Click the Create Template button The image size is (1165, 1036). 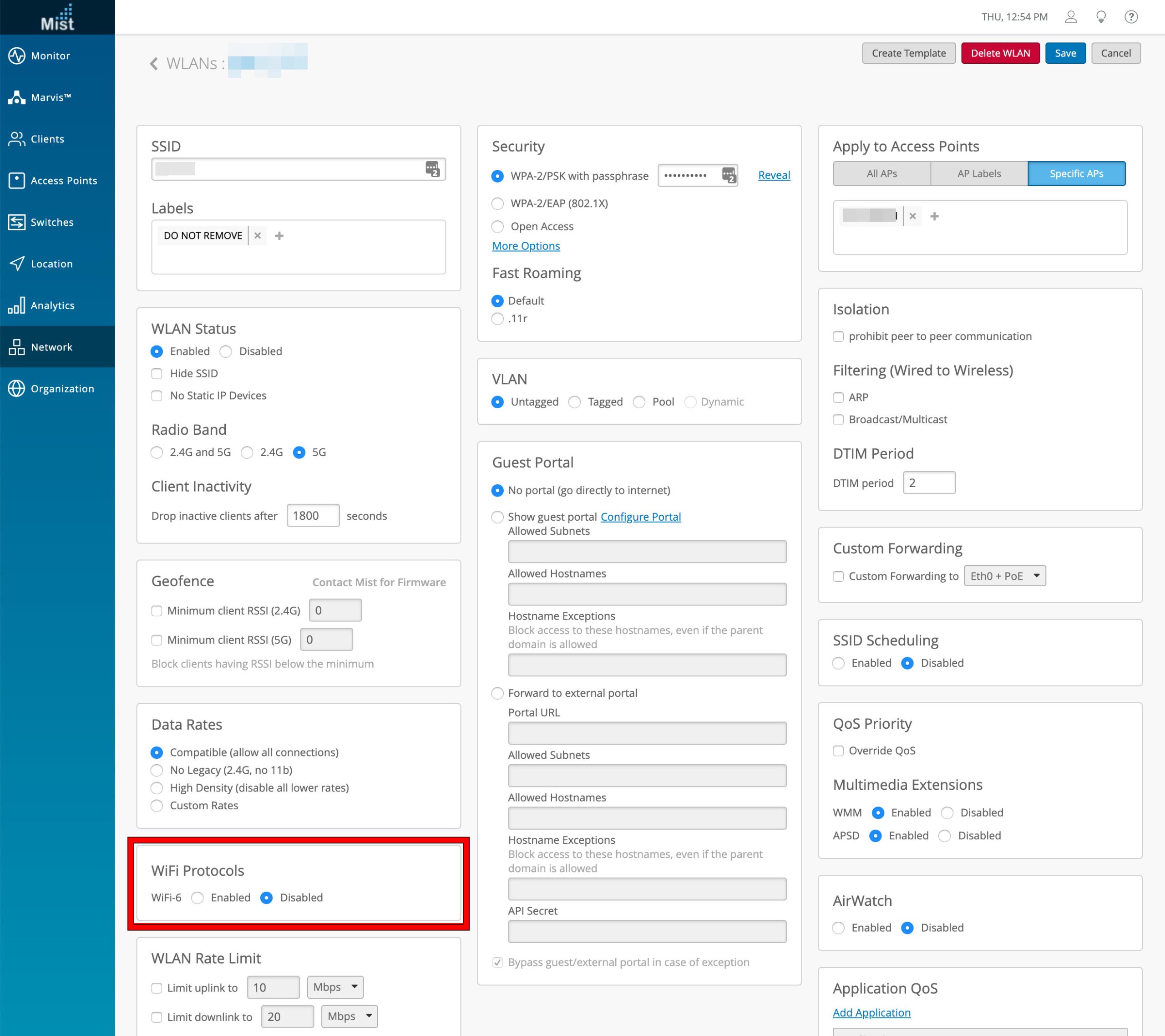[908, 53]
